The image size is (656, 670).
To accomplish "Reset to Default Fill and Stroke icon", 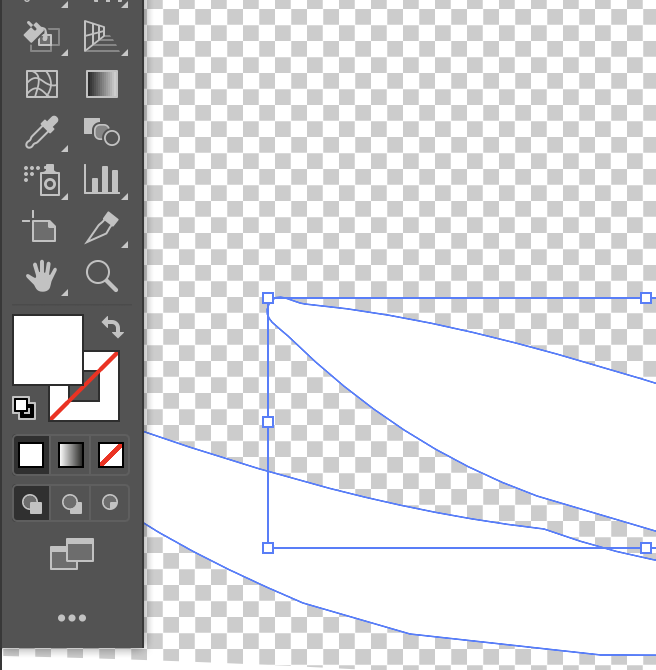I will [22, 407].
